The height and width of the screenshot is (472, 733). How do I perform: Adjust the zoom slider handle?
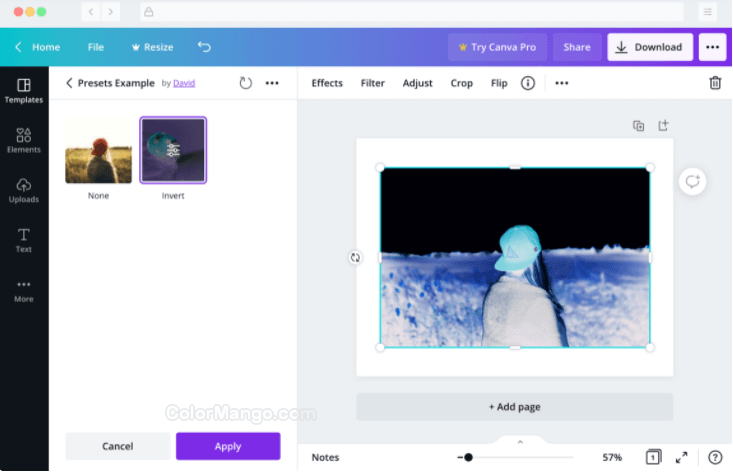(468, 457)
